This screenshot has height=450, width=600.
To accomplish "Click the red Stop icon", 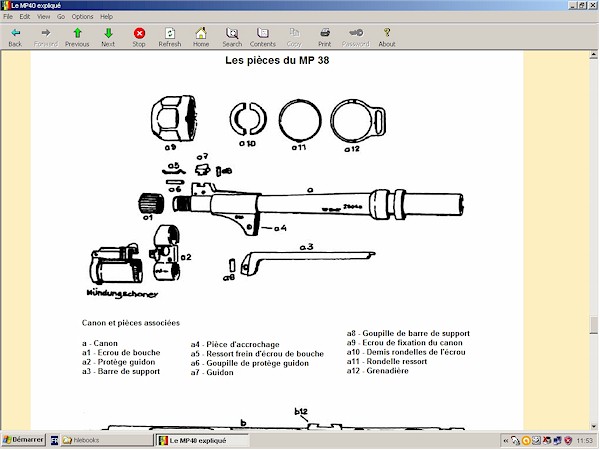I will point(139,33).
